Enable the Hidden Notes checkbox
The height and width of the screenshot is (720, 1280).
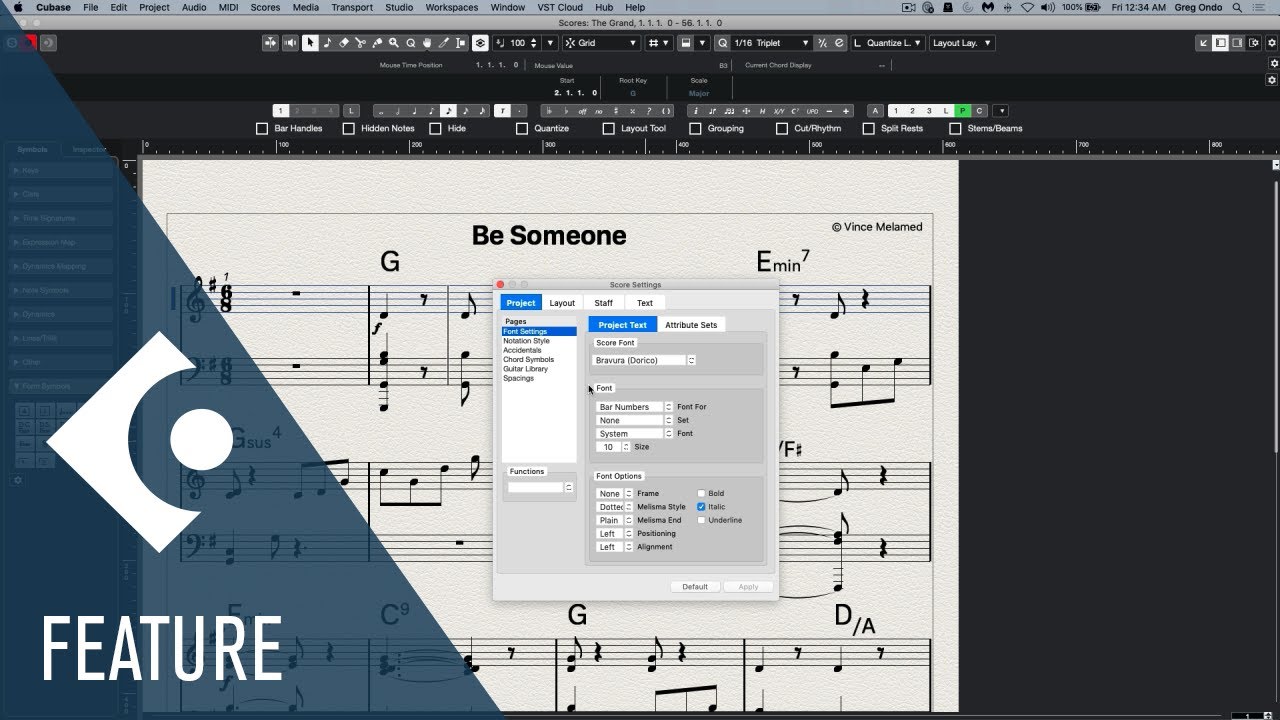(x=348, y=128)
